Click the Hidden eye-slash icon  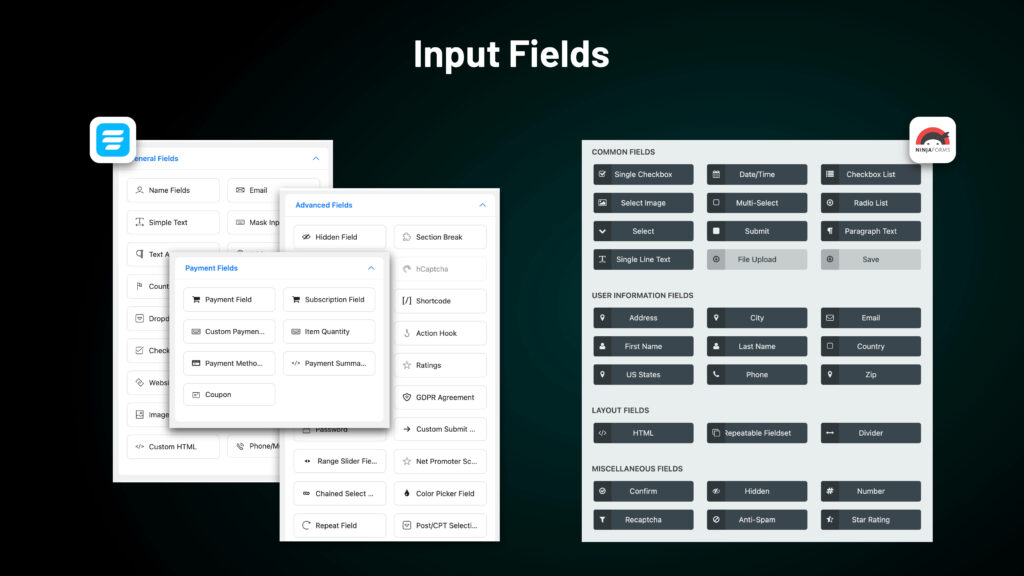[x=716, y=491]
